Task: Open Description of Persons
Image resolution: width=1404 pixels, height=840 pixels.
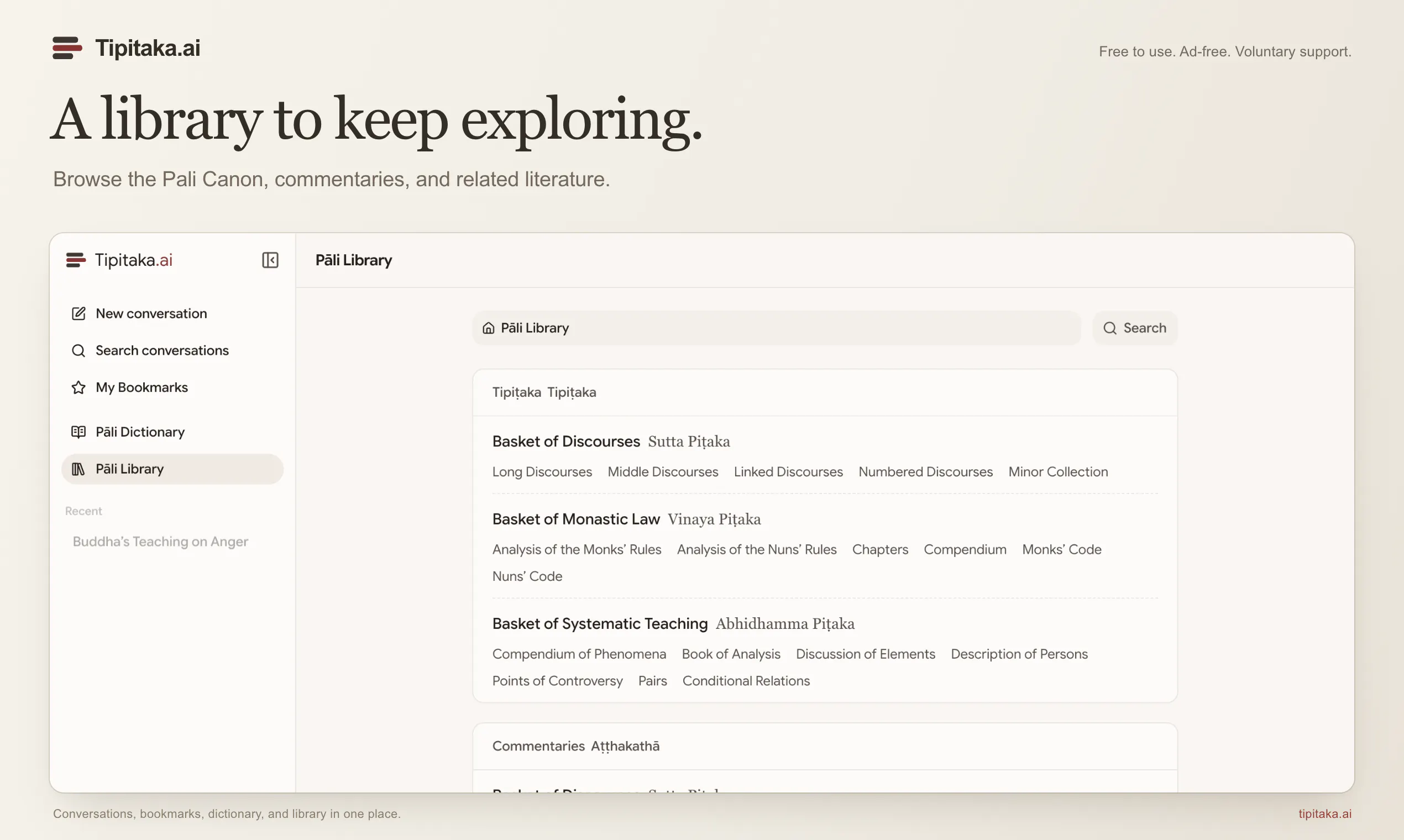Action: pyautogui.click(x=1019, y=654)
